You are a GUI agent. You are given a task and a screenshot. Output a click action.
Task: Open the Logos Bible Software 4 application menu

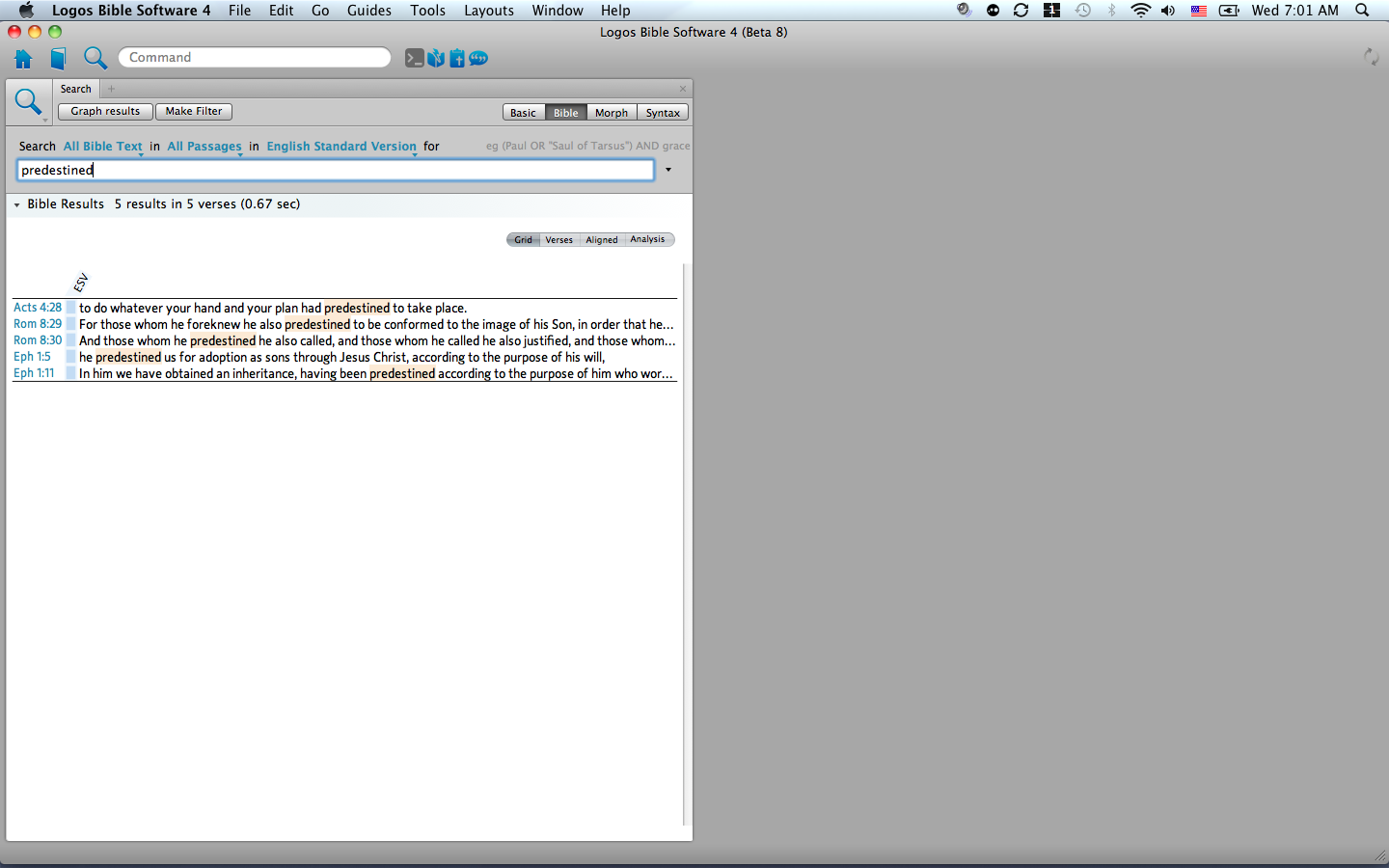tap(131, 11)
